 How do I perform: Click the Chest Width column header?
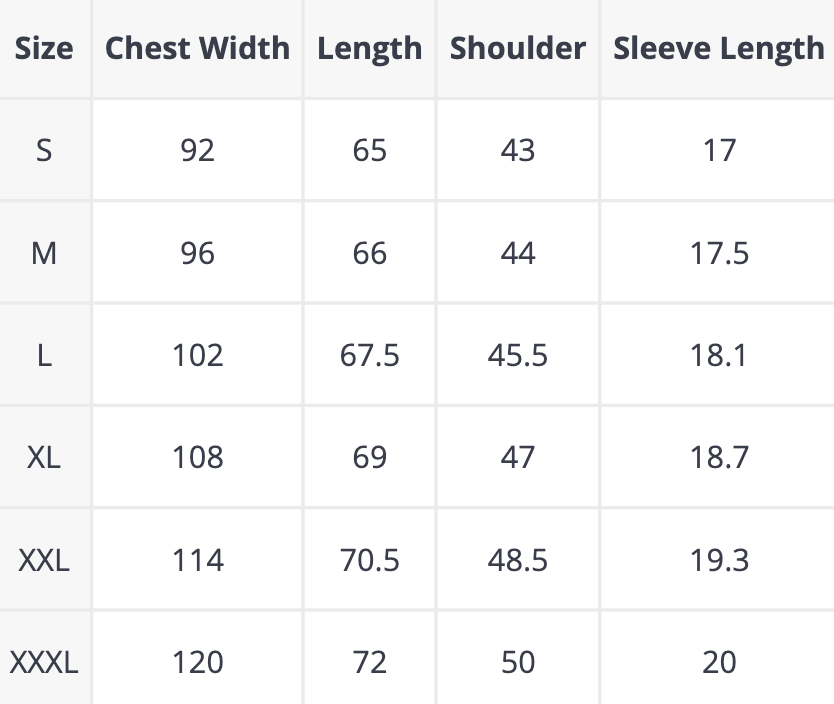[197, 48]
